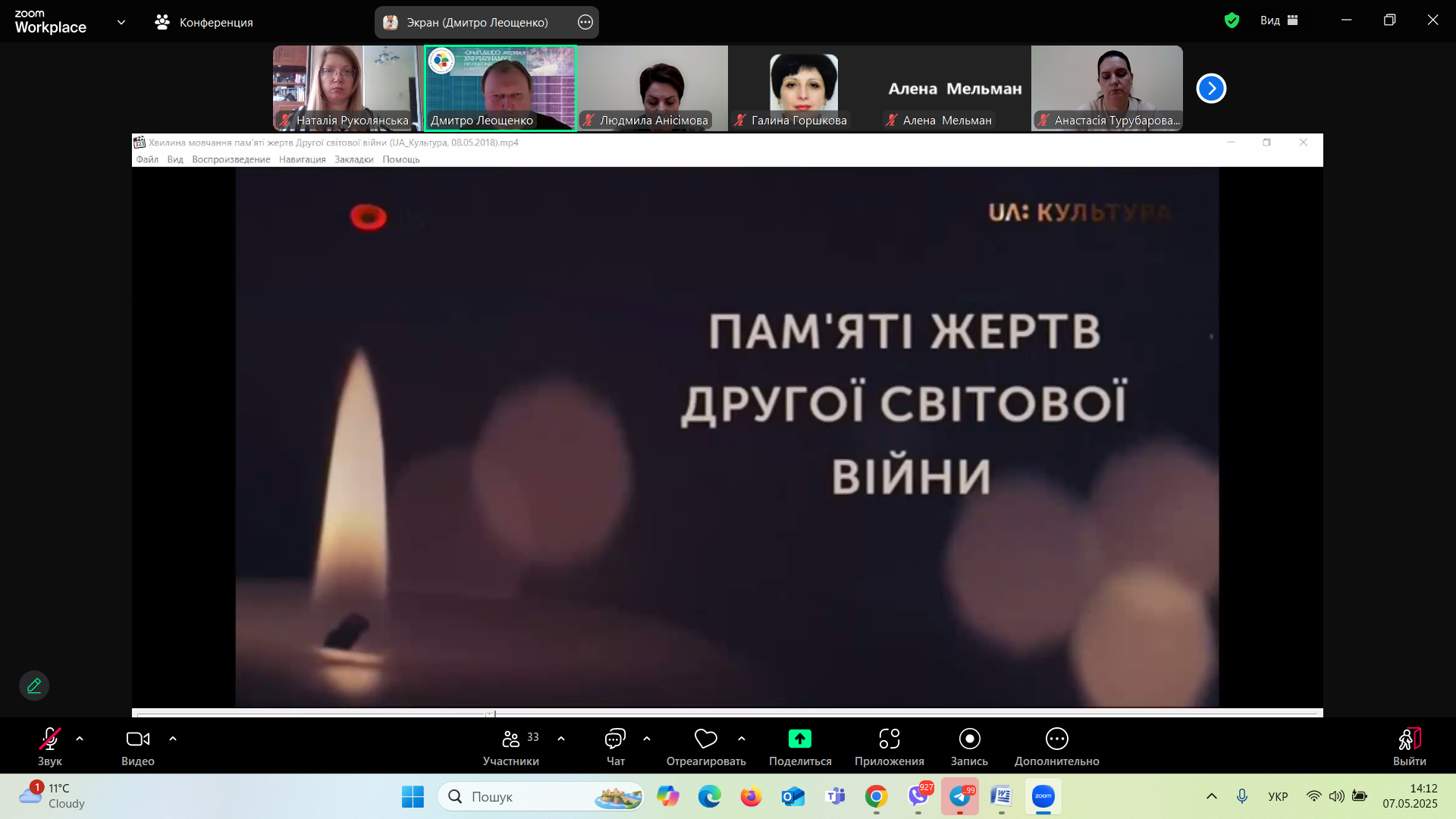Show next participants with blue arrow
1456x819 pixels.
click(x=1211, y=89)
